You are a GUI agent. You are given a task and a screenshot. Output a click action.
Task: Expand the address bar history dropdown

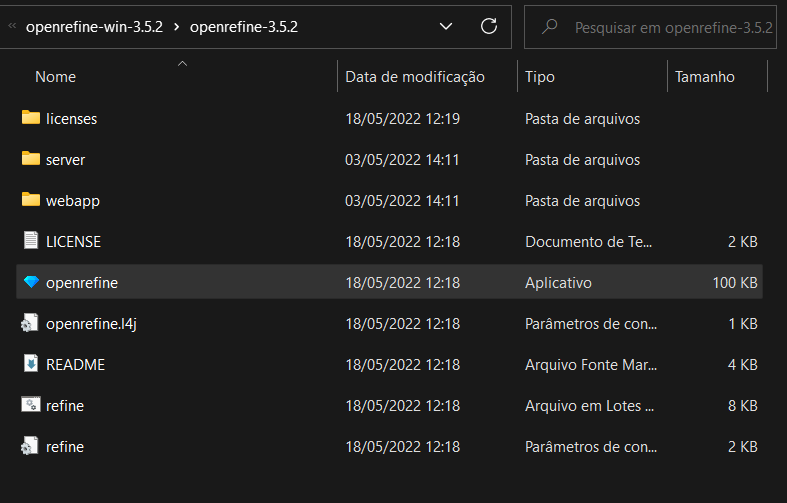coord(446,27)
